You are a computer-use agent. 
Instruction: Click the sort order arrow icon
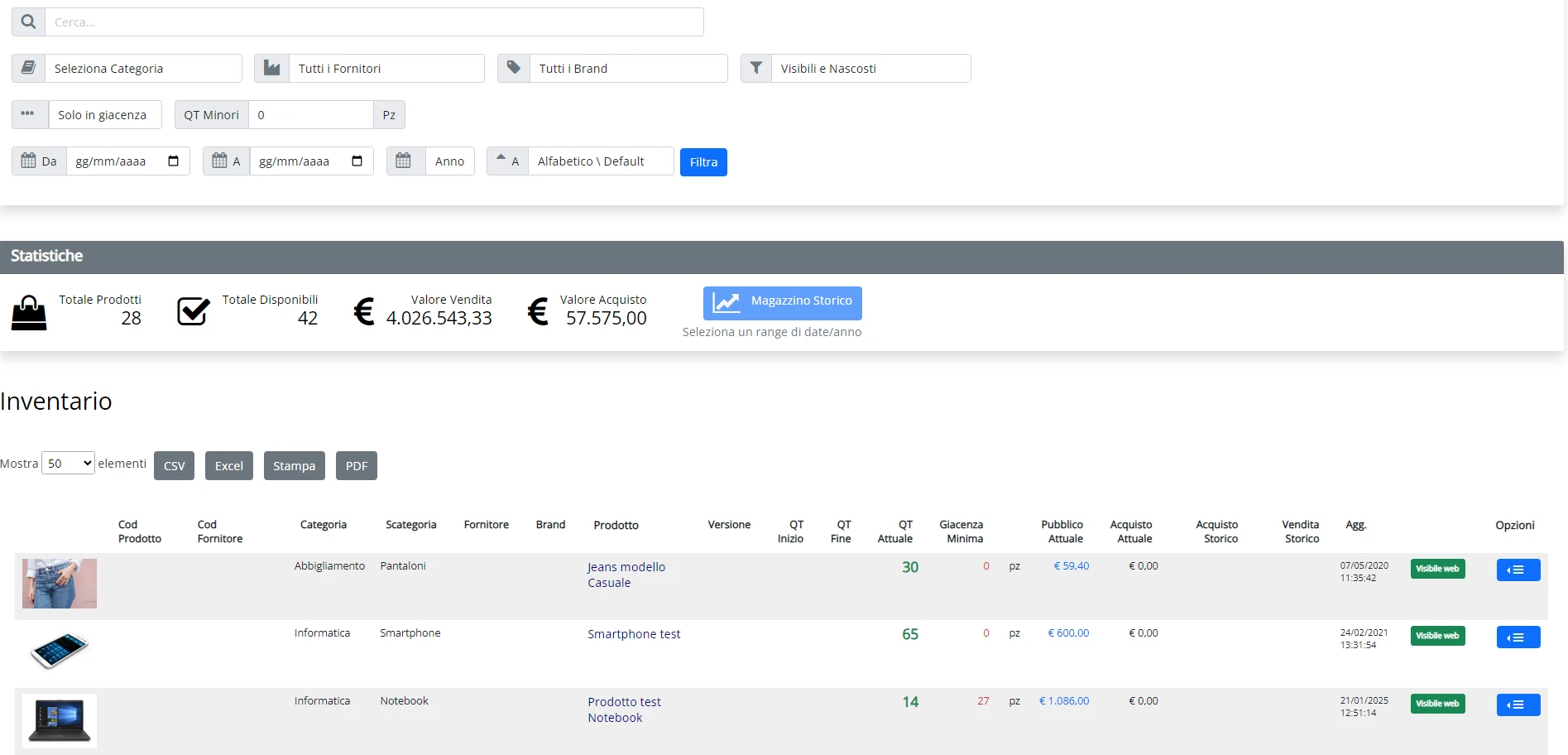click(501, 157)
